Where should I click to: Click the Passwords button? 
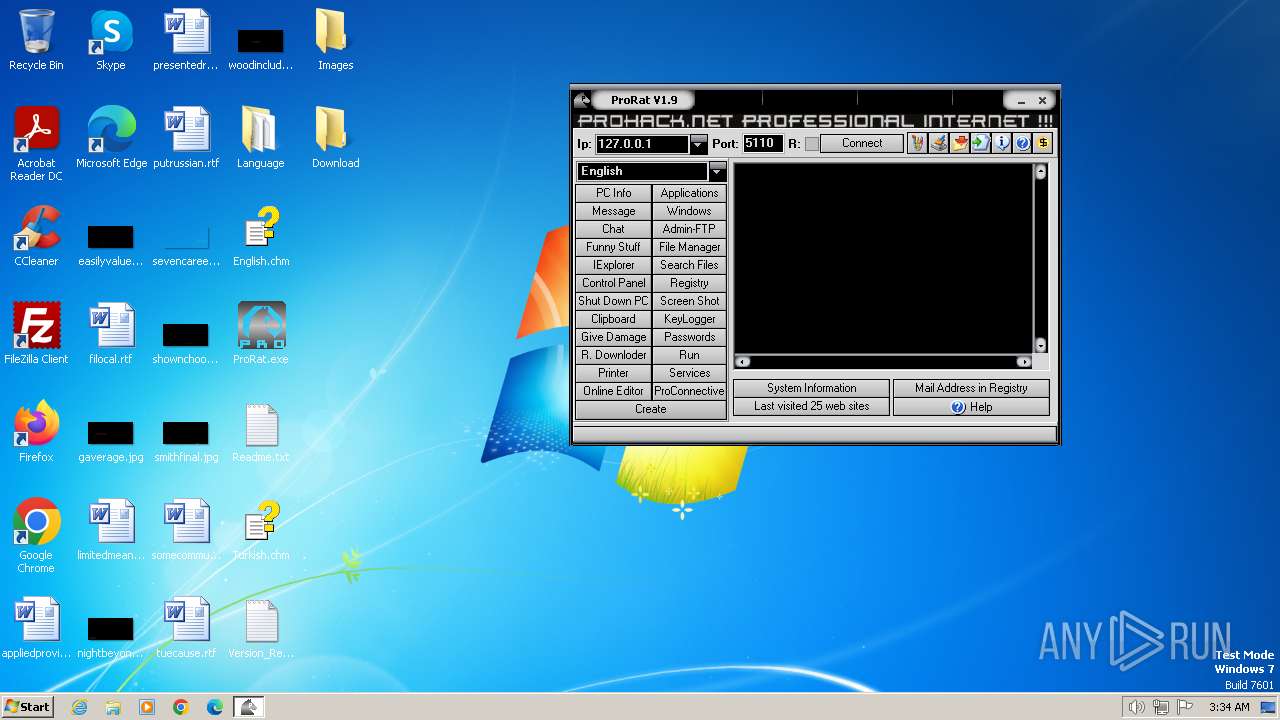[689, 337]
